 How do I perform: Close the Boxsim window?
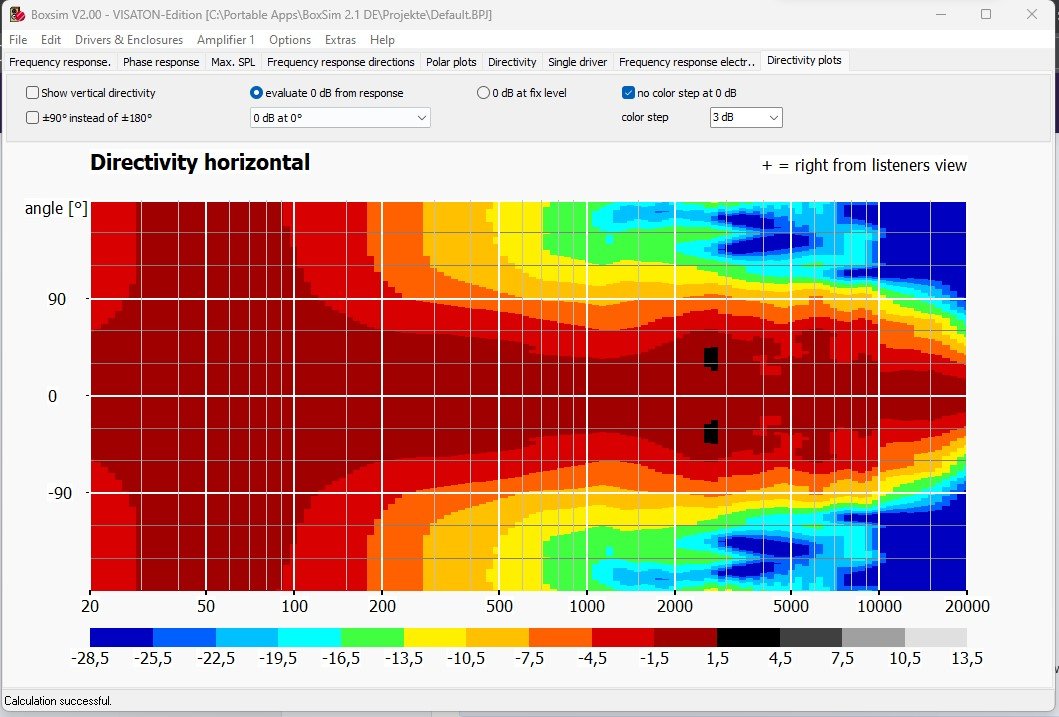(x=1032, y=14)
